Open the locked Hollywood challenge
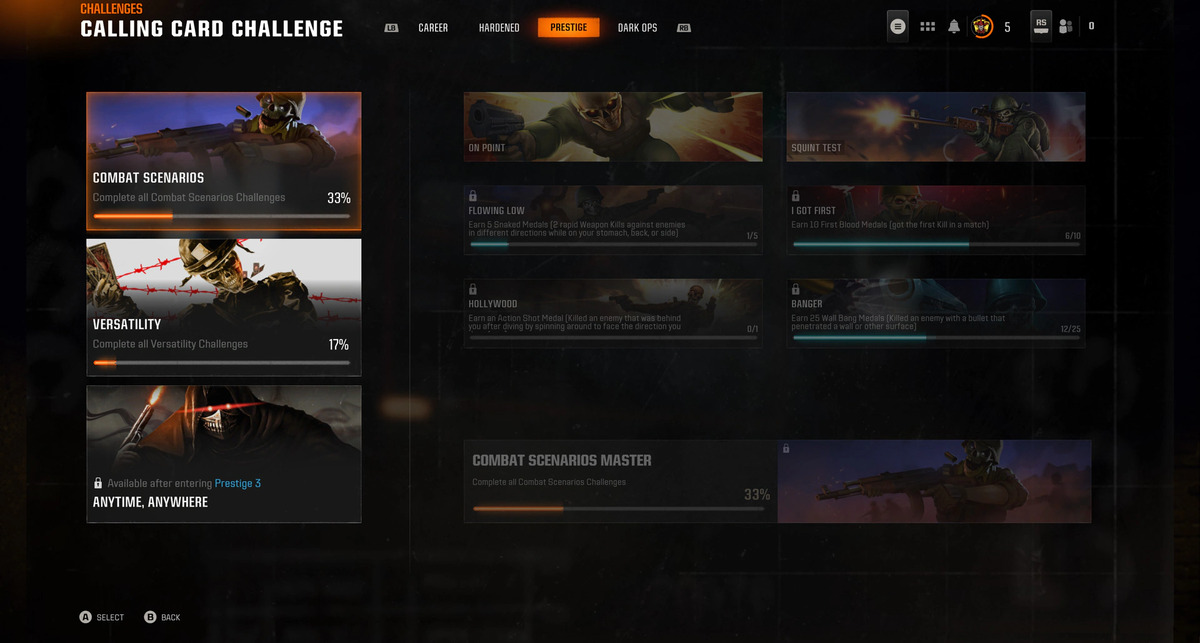 613,313
